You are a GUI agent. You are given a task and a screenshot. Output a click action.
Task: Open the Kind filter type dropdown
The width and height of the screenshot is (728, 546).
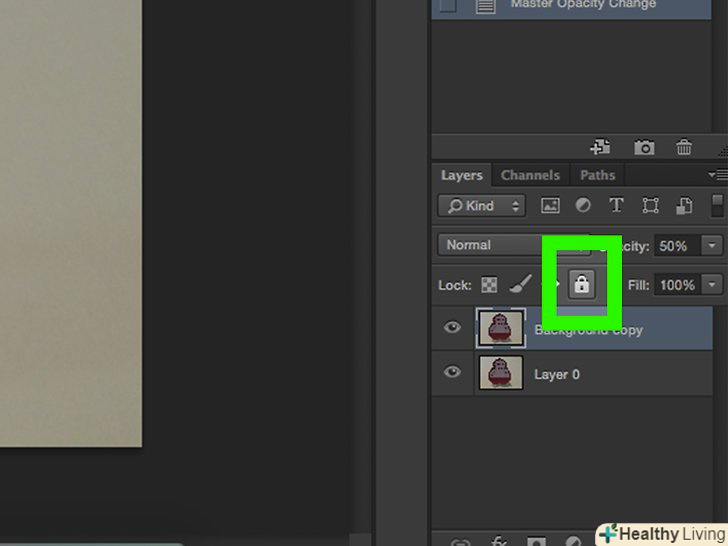click(x=481, y=206)
